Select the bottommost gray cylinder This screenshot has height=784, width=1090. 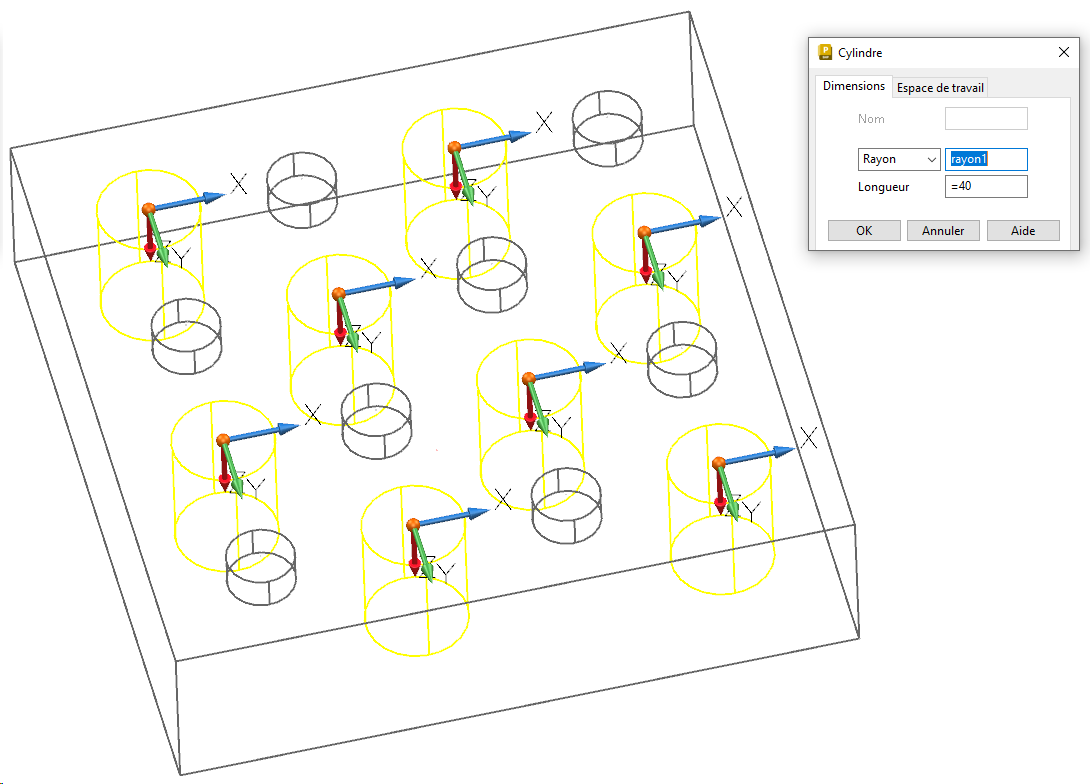point(260,567)
